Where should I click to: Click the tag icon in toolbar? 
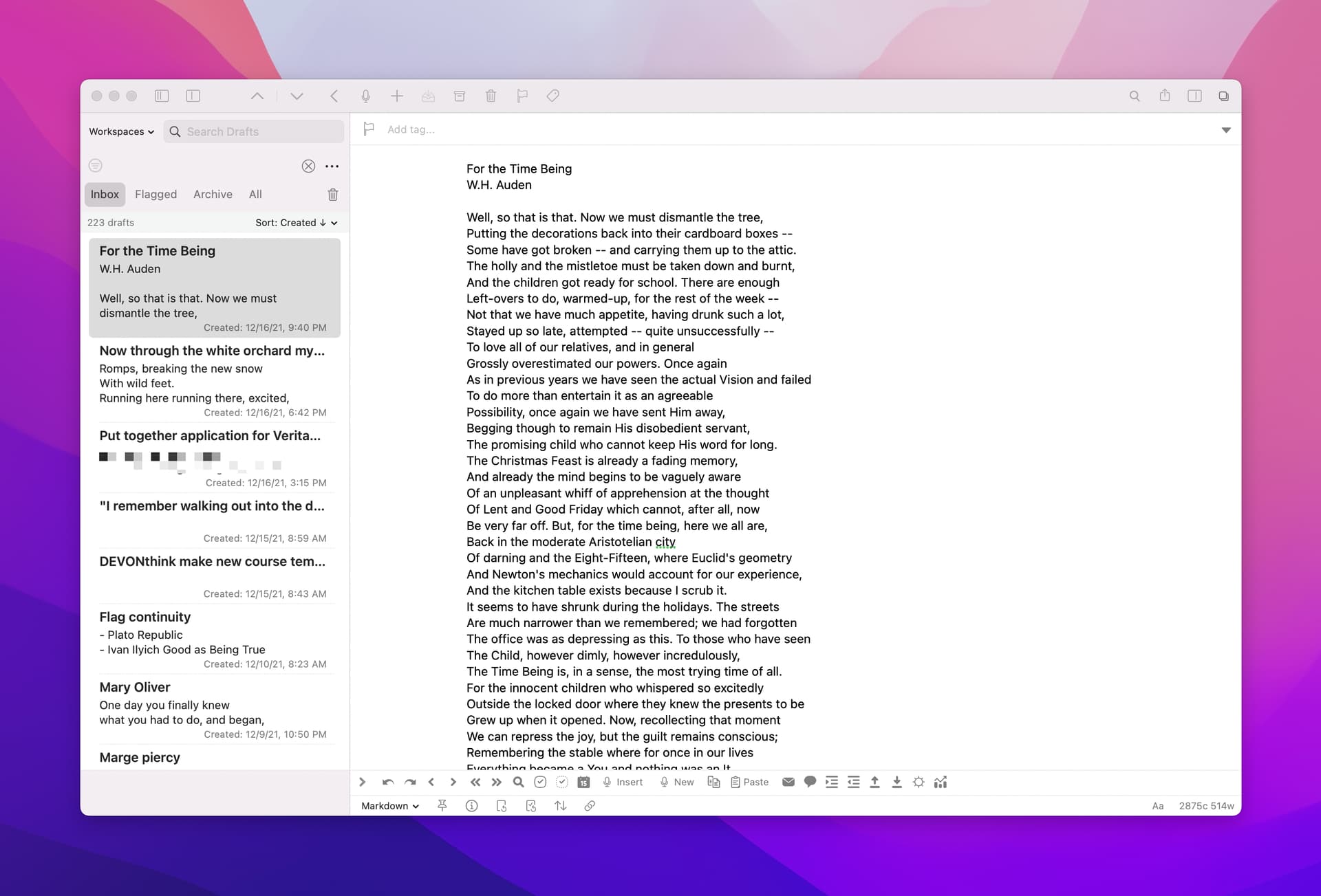tap(553, 95)
